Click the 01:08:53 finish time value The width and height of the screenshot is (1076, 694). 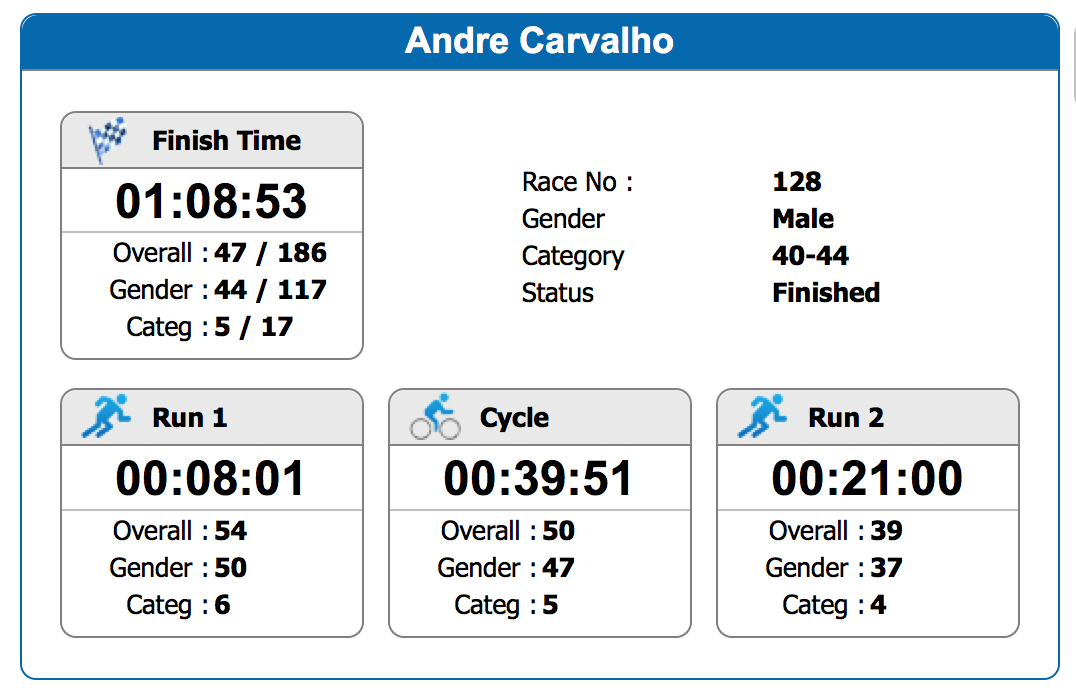pos(211,201)
